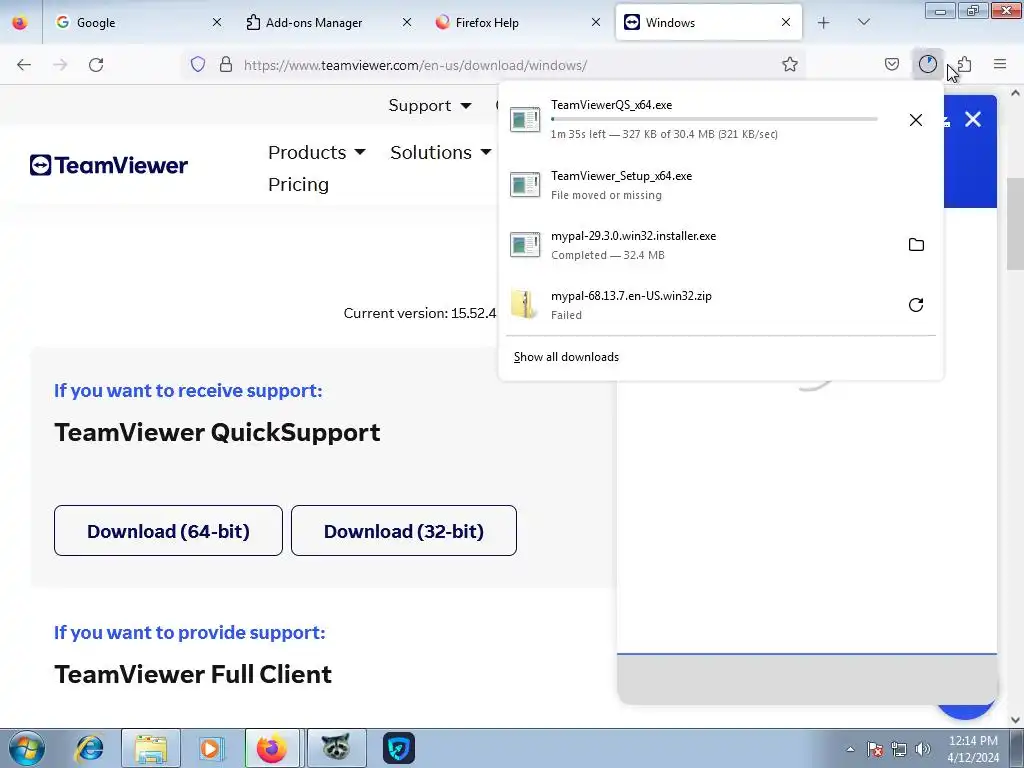This screenshot has height=768, width=1024.
Task: Click the site padlock icon
Action: [226, 64]
